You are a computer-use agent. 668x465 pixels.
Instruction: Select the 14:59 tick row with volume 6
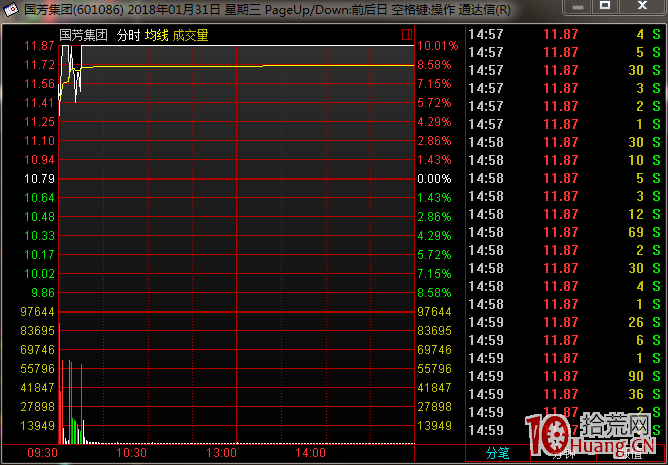[x=565, y=340]
